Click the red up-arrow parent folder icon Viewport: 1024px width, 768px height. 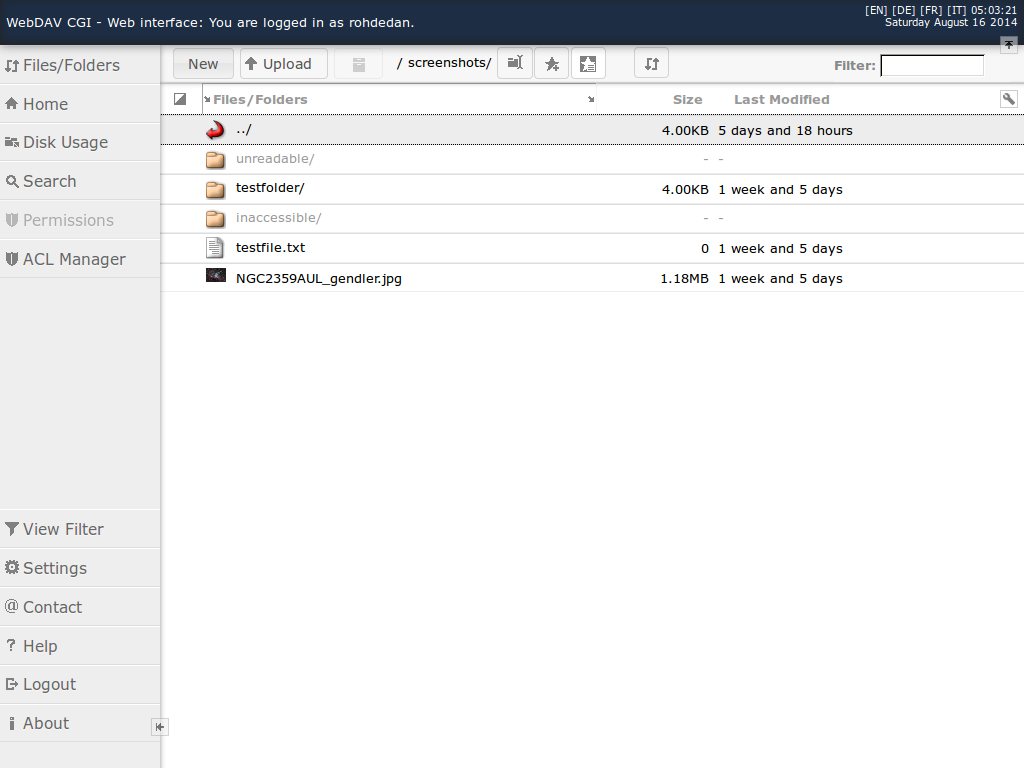point(215,130)
